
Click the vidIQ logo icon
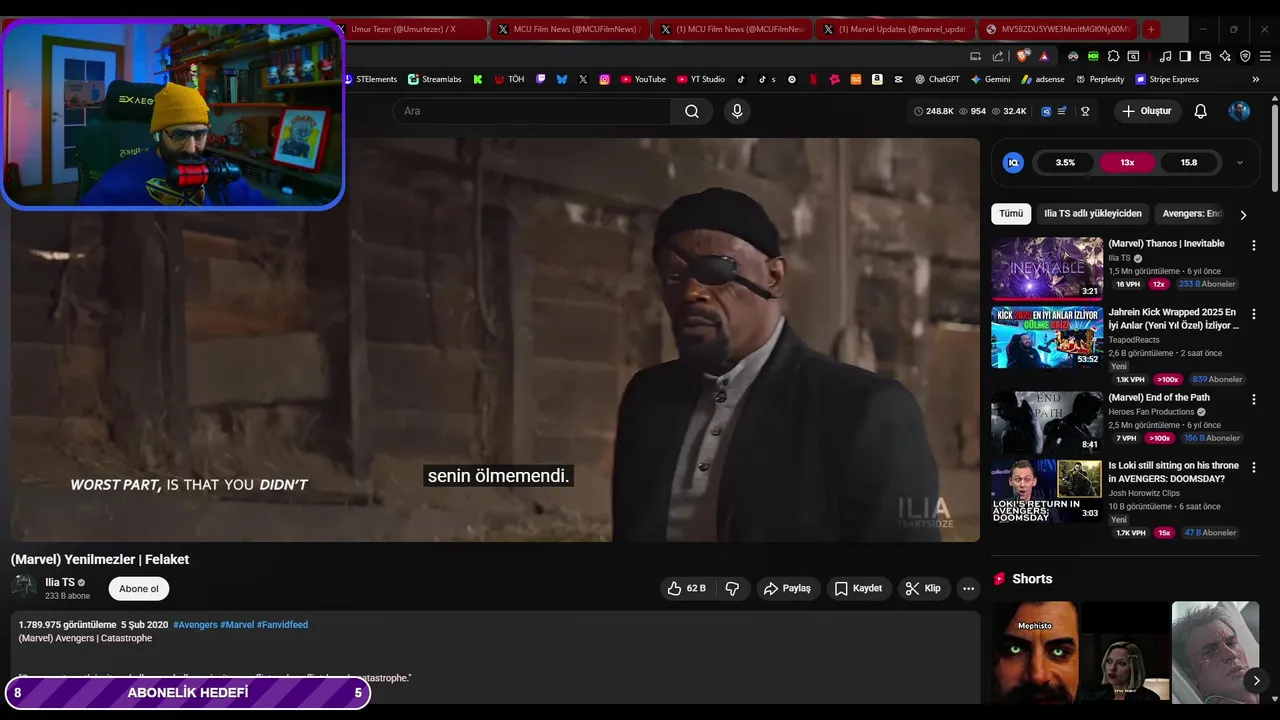(1013, 162)
